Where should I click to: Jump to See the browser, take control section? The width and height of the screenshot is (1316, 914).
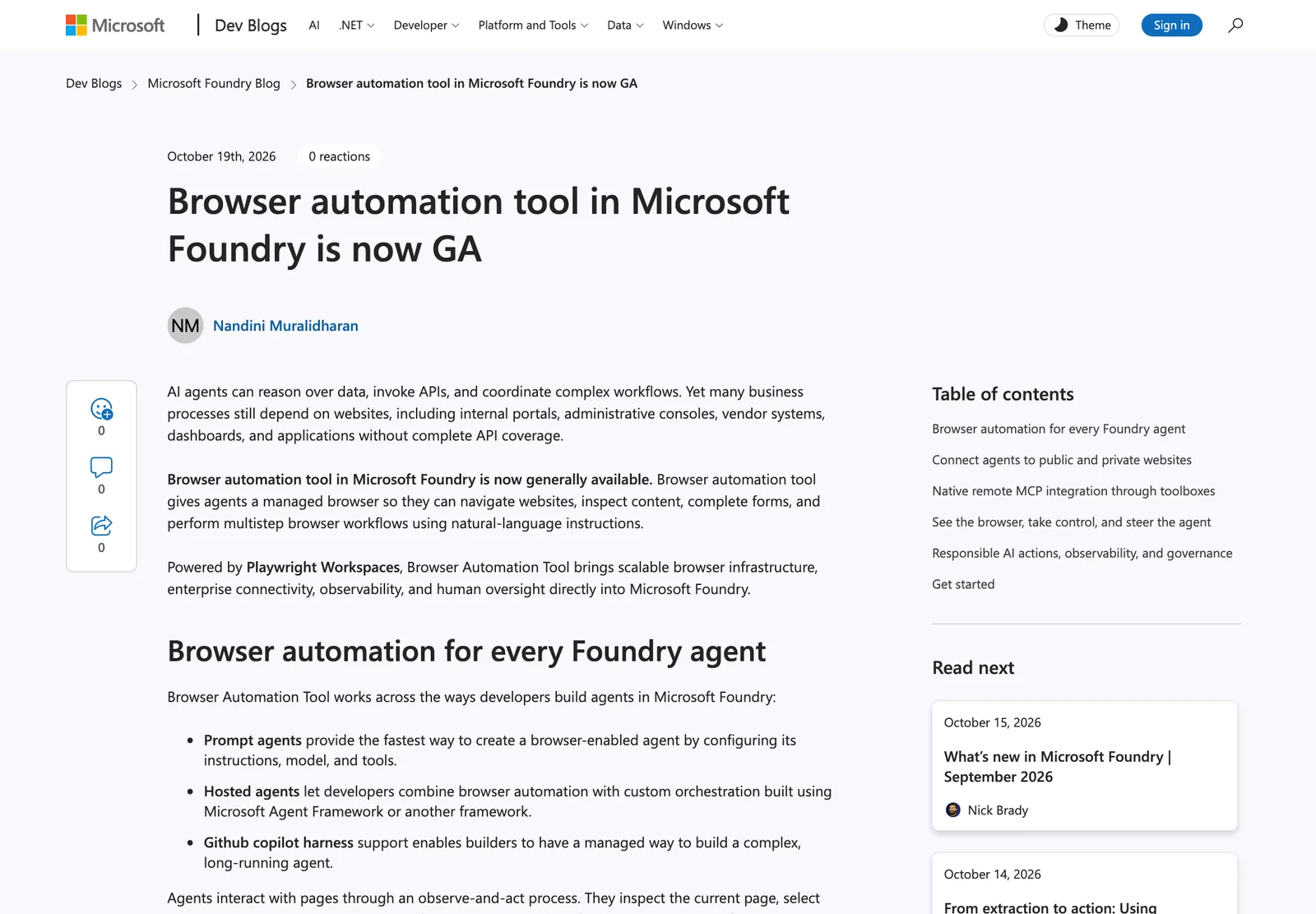click(x=1071, y=522)
